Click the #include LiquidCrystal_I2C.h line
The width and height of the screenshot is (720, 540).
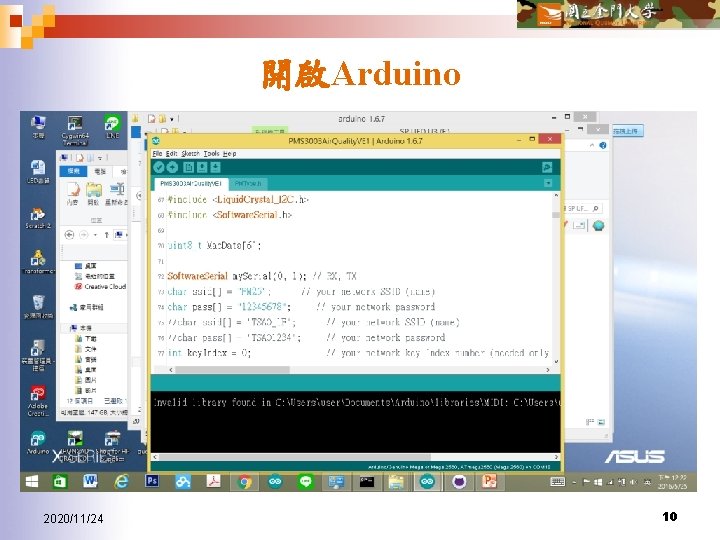click(238, 199)
